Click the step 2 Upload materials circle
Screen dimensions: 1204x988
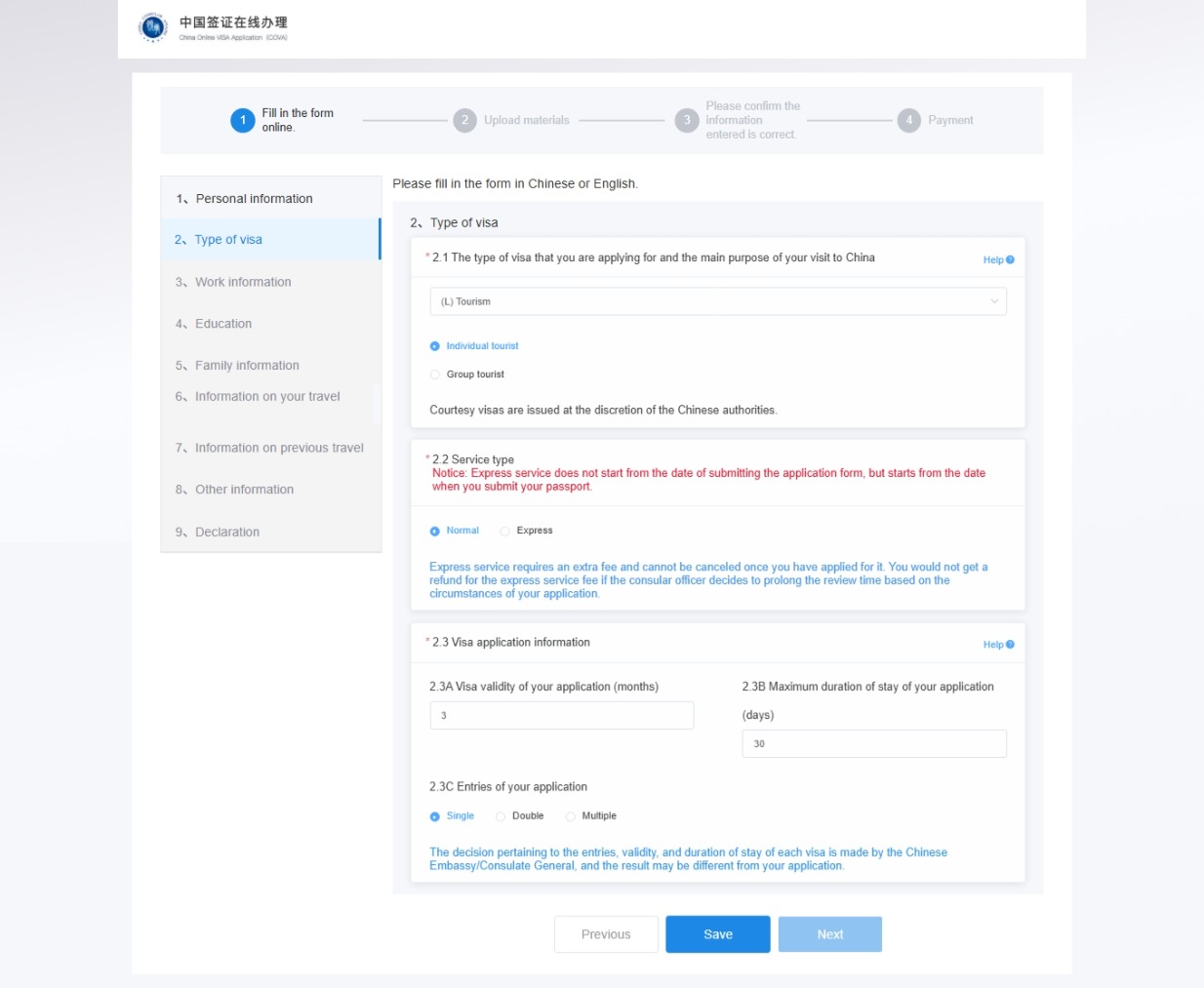coord(464,120)
